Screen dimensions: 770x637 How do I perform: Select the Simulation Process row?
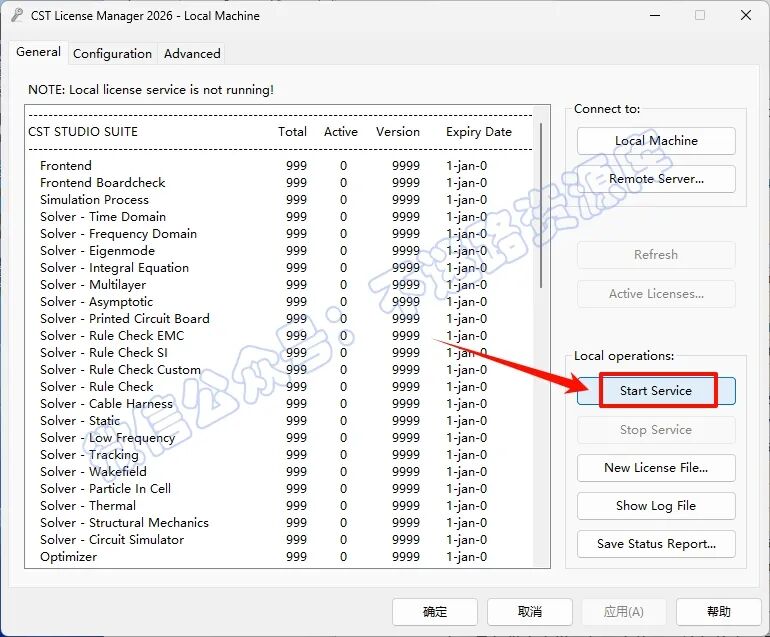[264, 200]
